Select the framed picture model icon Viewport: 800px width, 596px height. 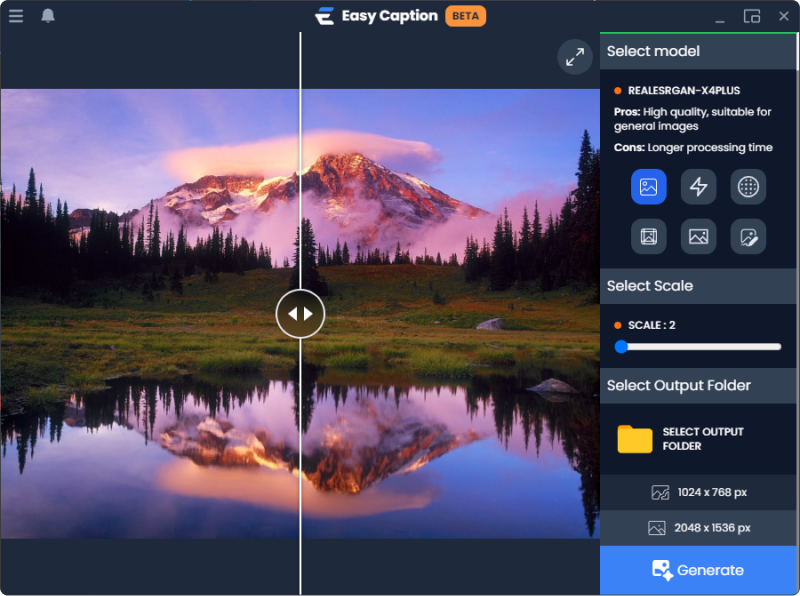point(648,237)
